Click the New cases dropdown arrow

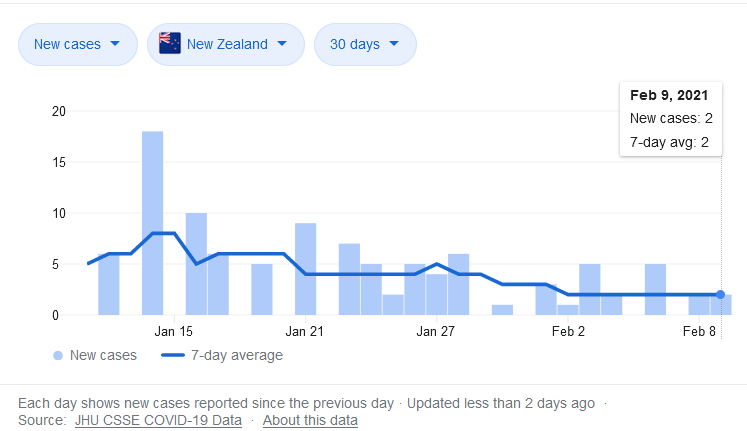[x=115, y=44]
